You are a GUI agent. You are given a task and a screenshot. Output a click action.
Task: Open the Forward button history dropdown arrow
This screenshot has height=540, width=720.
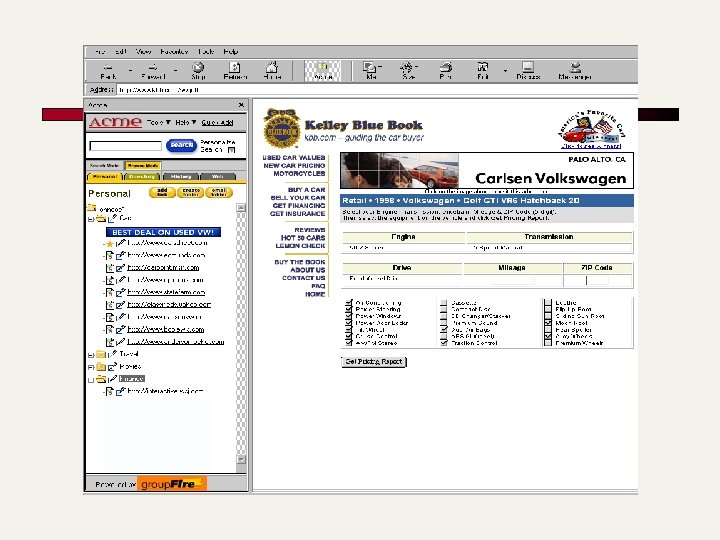click(176, 71)
